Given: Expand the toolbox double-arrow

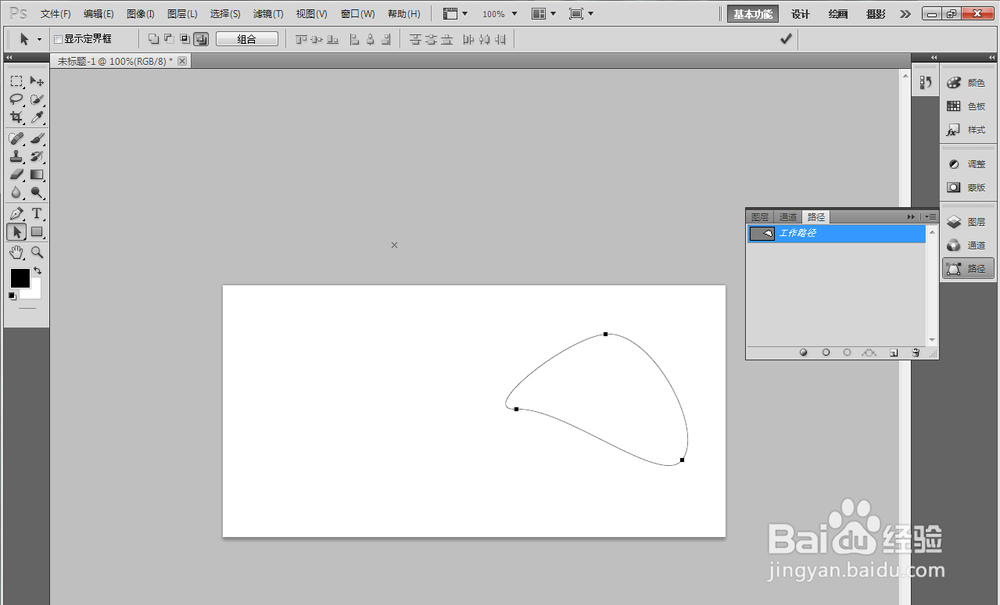Looking at the screenshot, I should click(9, 57).
